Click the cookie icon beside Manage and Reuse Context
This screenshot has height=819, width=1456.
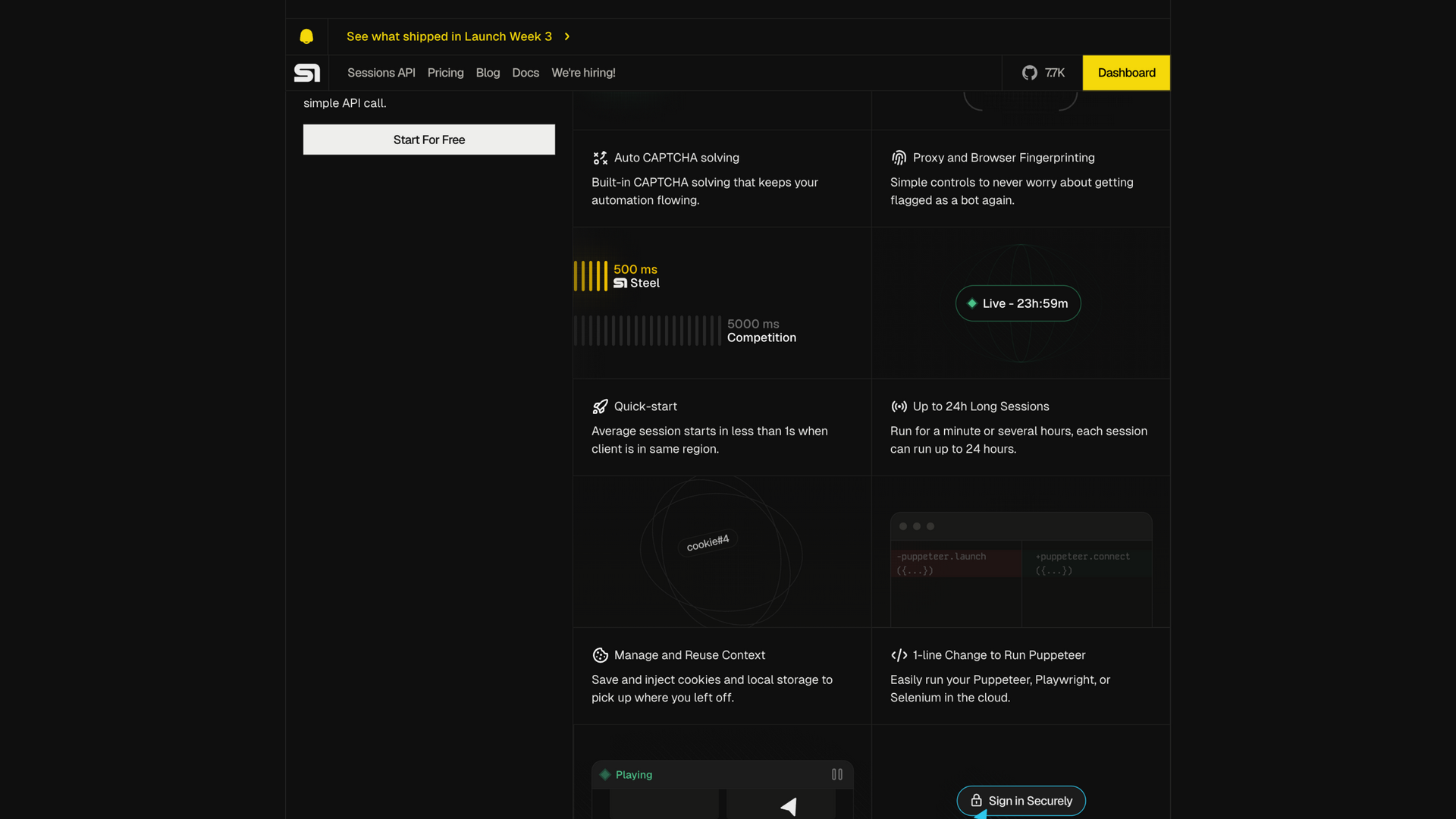point(600,655)
